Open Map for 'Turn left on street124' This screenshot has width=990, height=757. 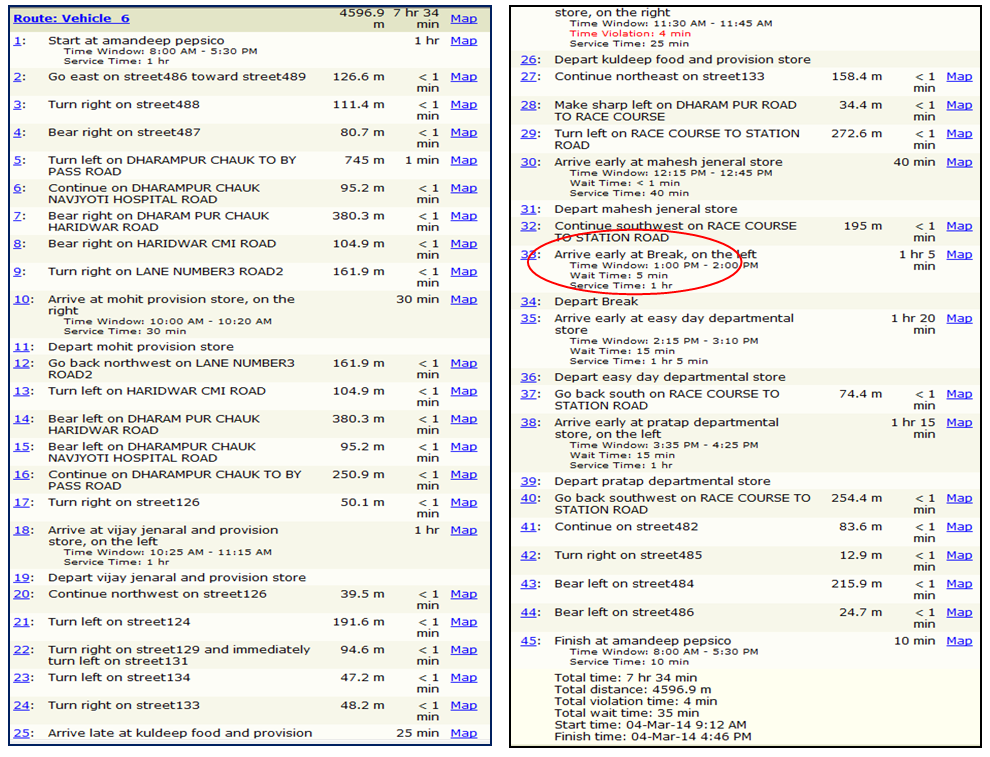[463, 622]
